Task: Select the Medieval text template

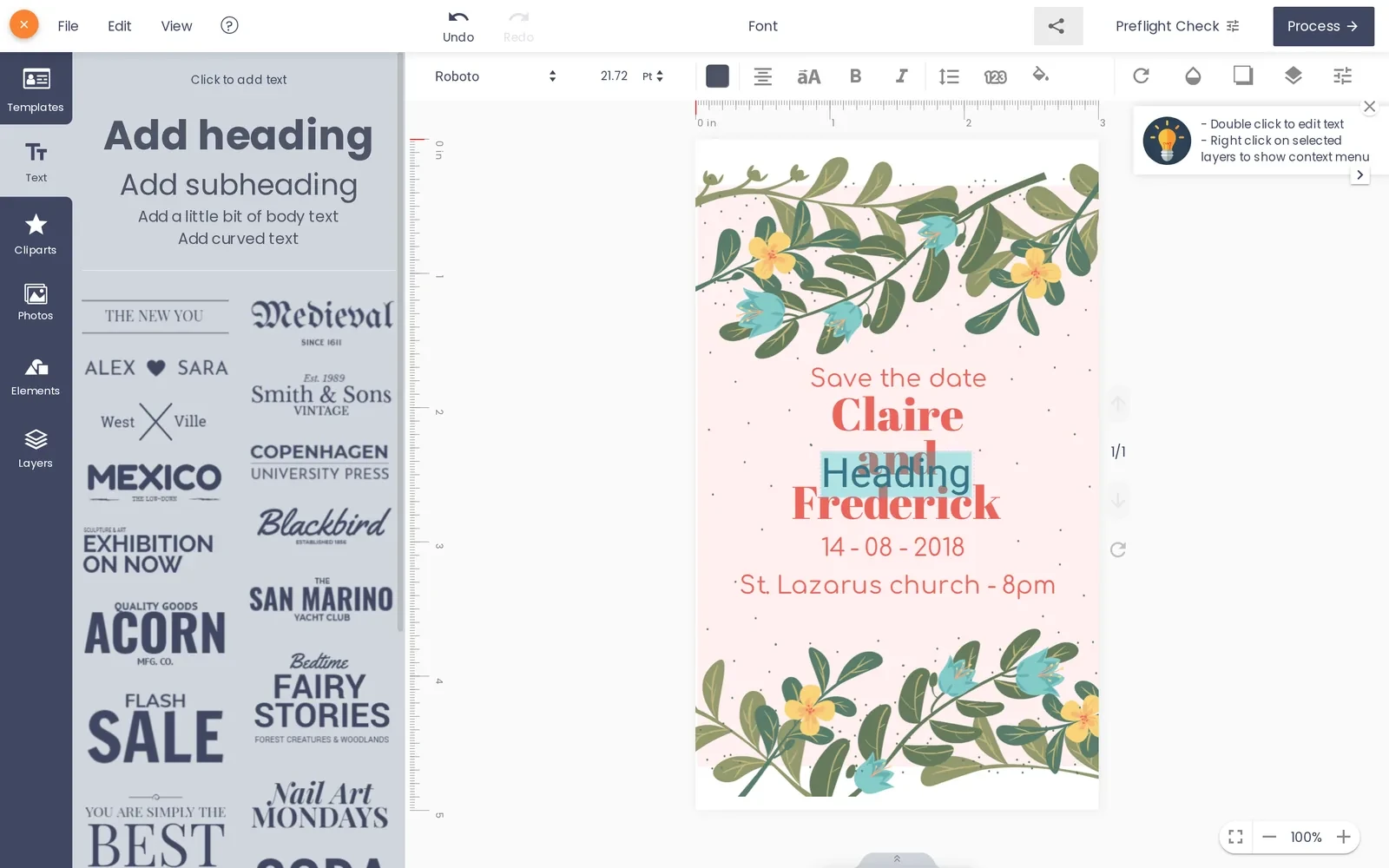Action: pyautogui.click(x=321, y=321)
